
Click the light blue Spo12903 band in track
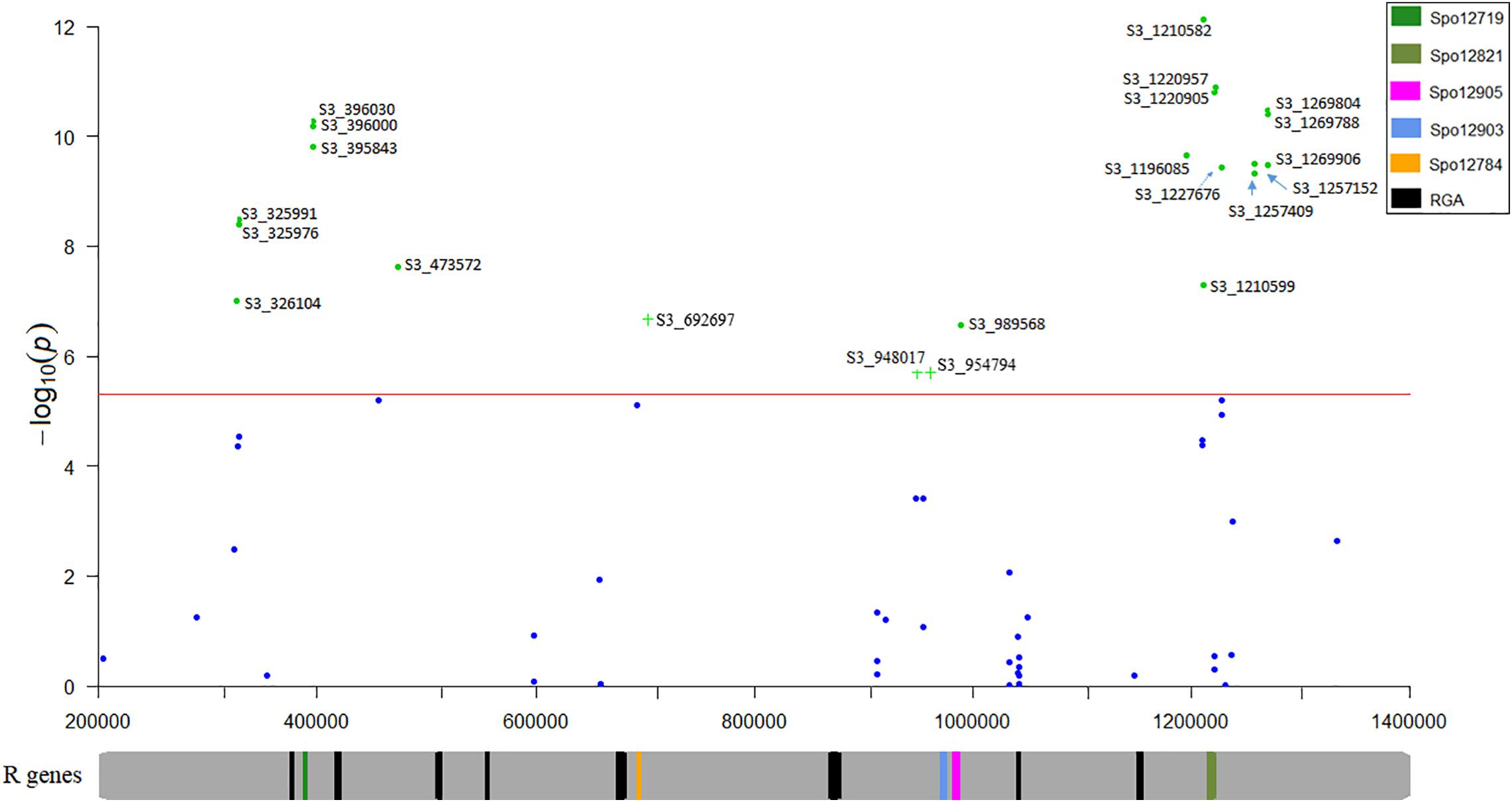[944, 775]
